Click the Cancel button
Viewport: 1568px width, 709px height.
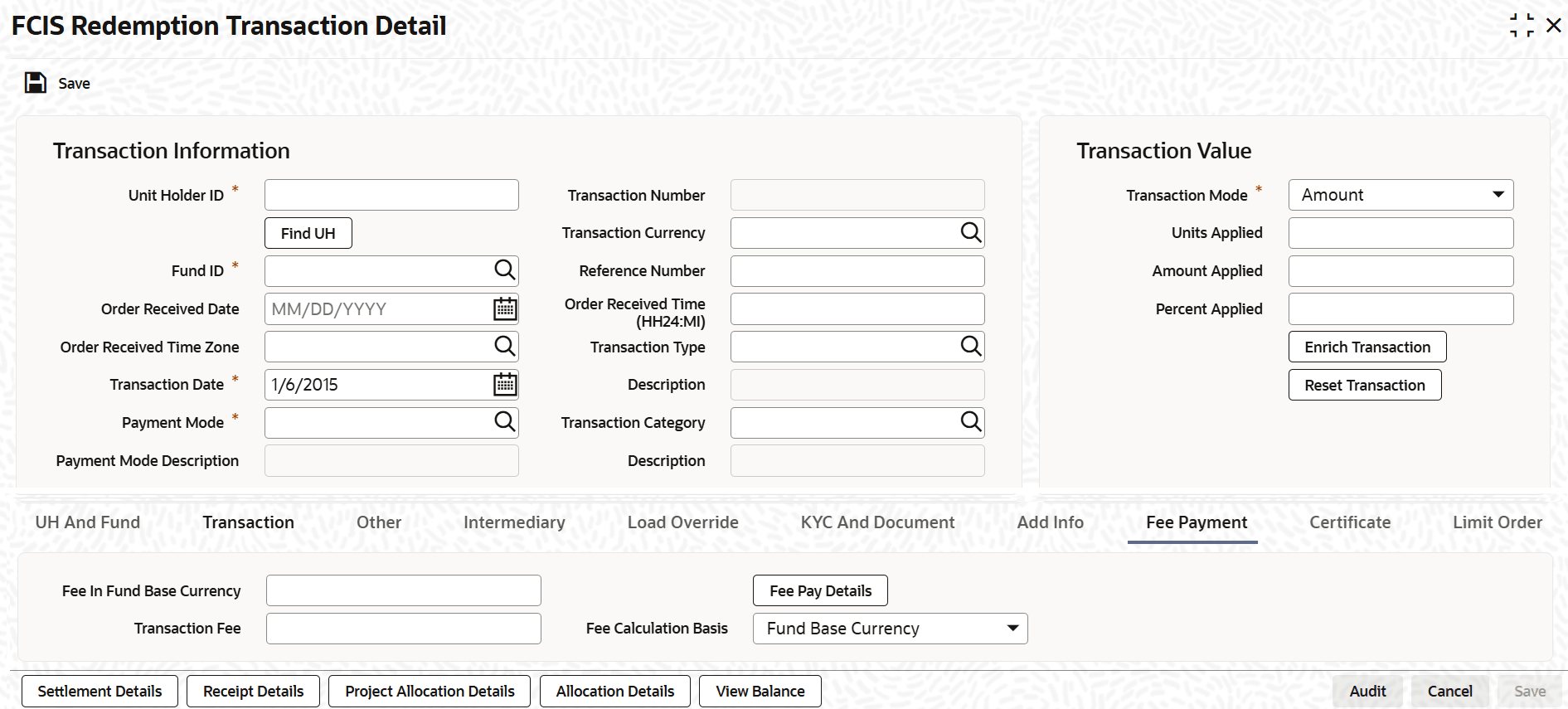click(1449, 691)
